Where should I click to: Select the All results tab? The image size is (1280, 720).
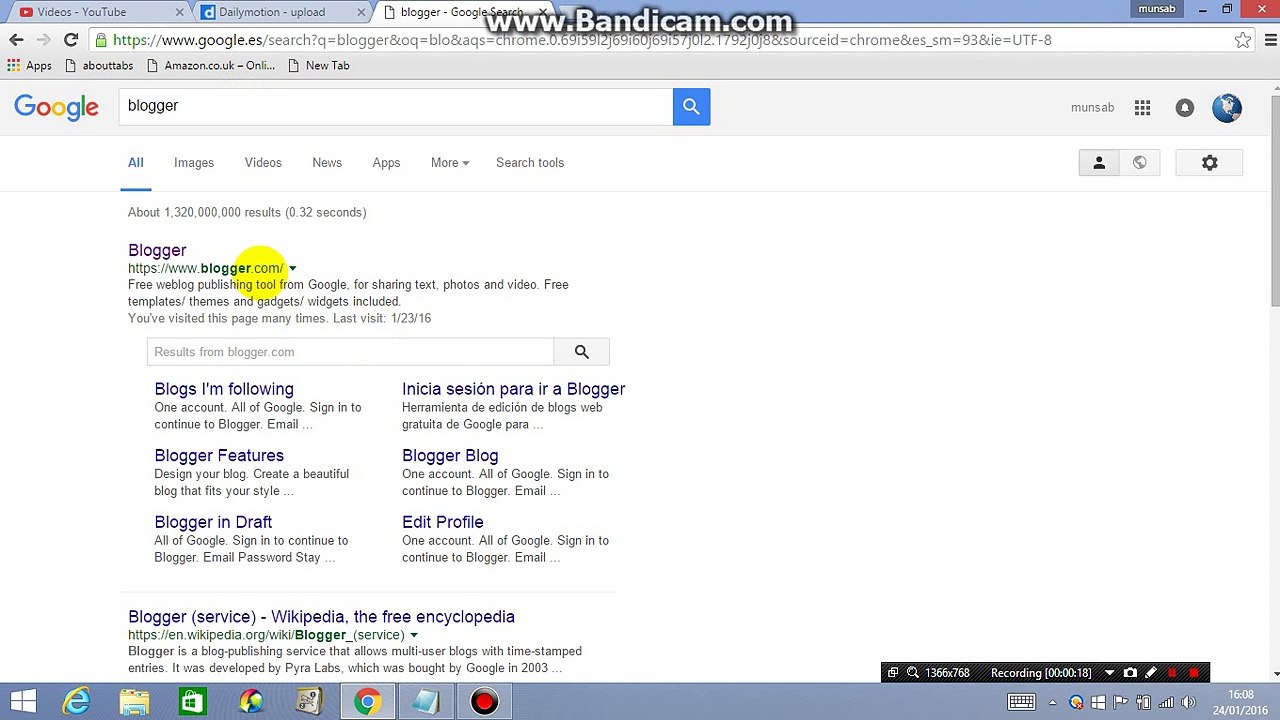[x=136, y=163]
